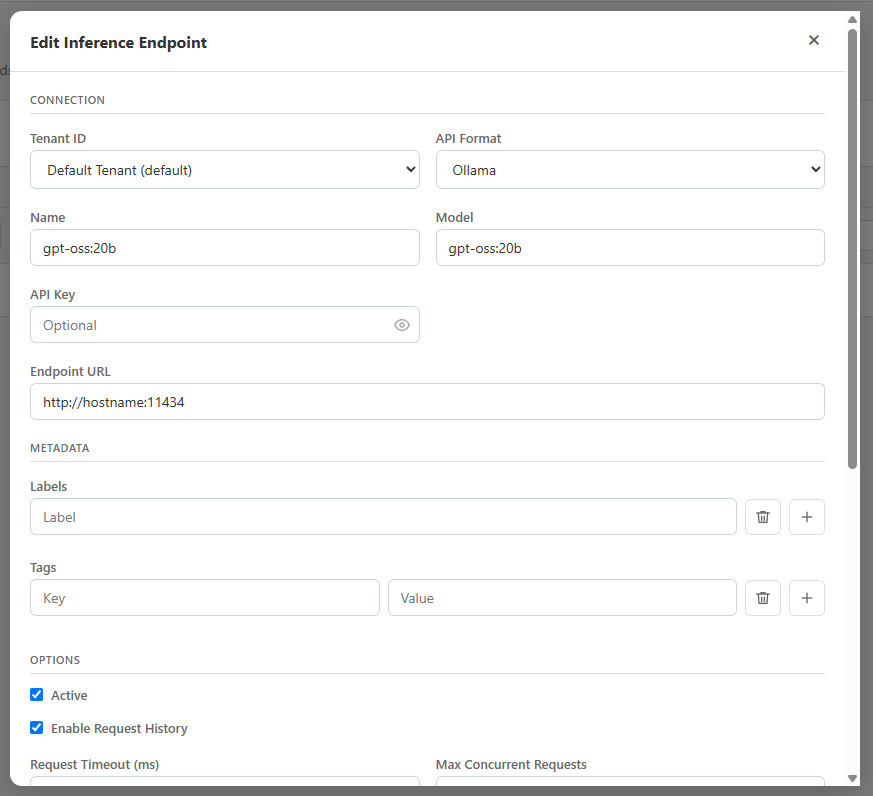873x796 pixels.
Task: Close the Edit Inference Endpoint dialog
Action: pos(813,40)
